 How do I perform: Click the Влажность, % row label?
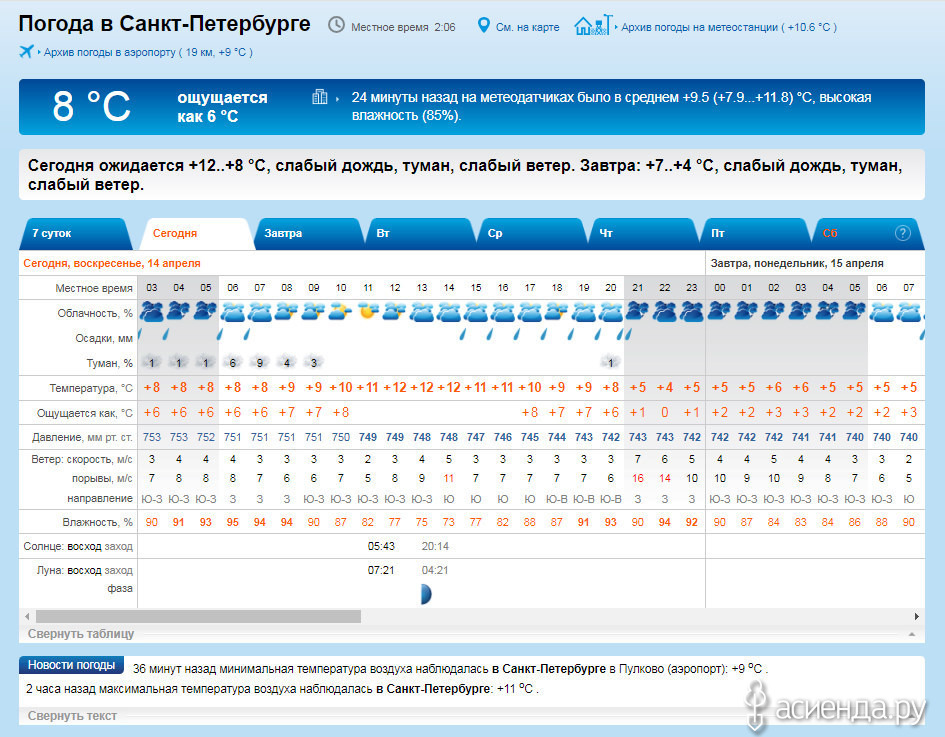coord(97,522)
